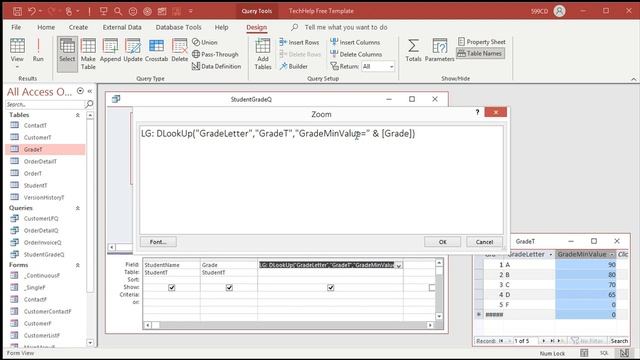The width and height of the screenshot is (640, 360).
Task: Collapse navigation pane with shutter bar arrows
Action: pyautogui.click(x=90, y=91)
